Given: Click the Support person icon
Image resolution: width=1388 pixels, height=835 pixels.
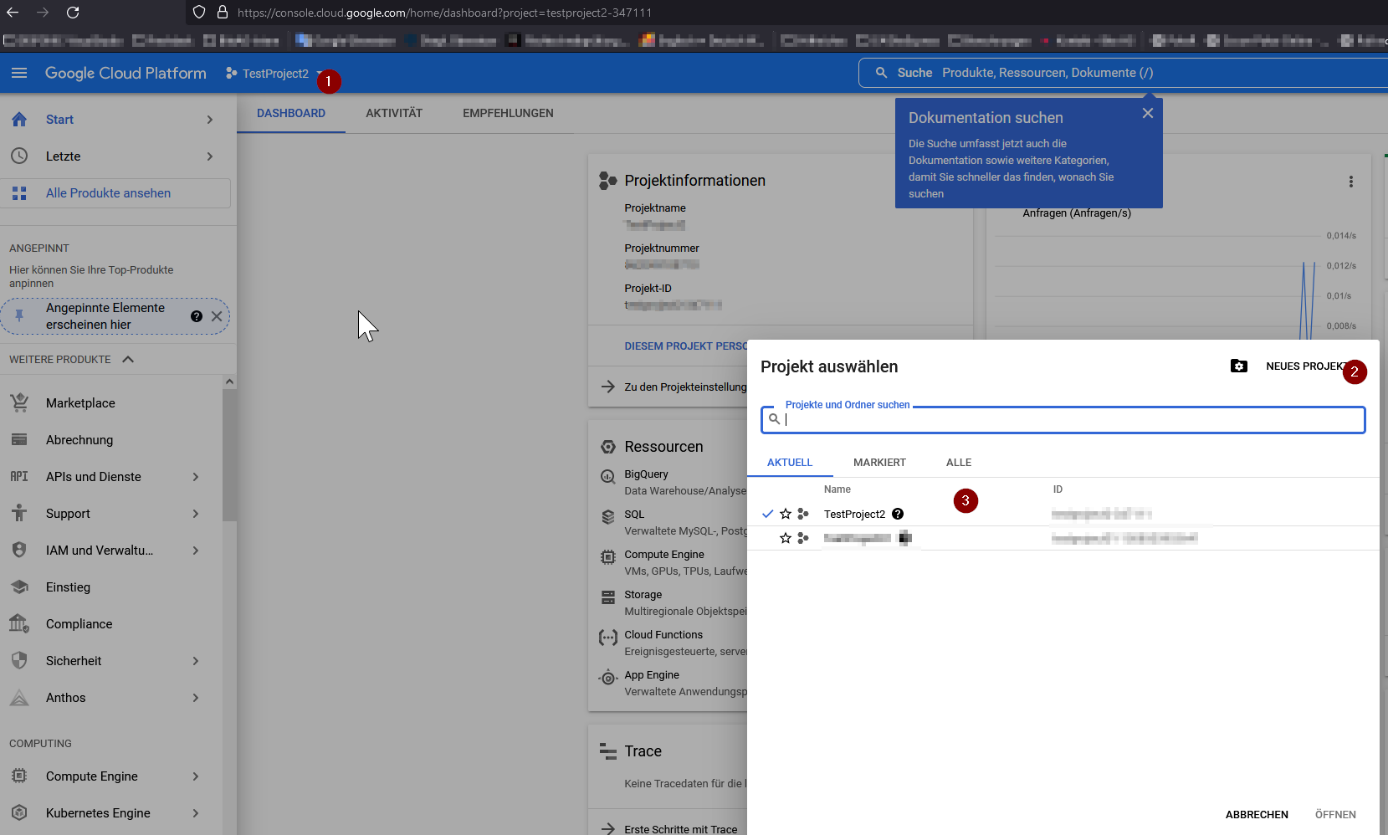Looking at the screenshot, I should (x=19, y=513).
